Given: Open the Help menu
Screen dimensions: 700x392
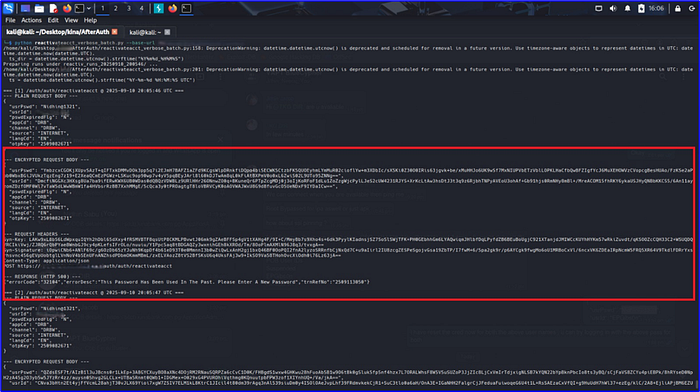Looking at the screenshot, I should [x=90, y=20].
